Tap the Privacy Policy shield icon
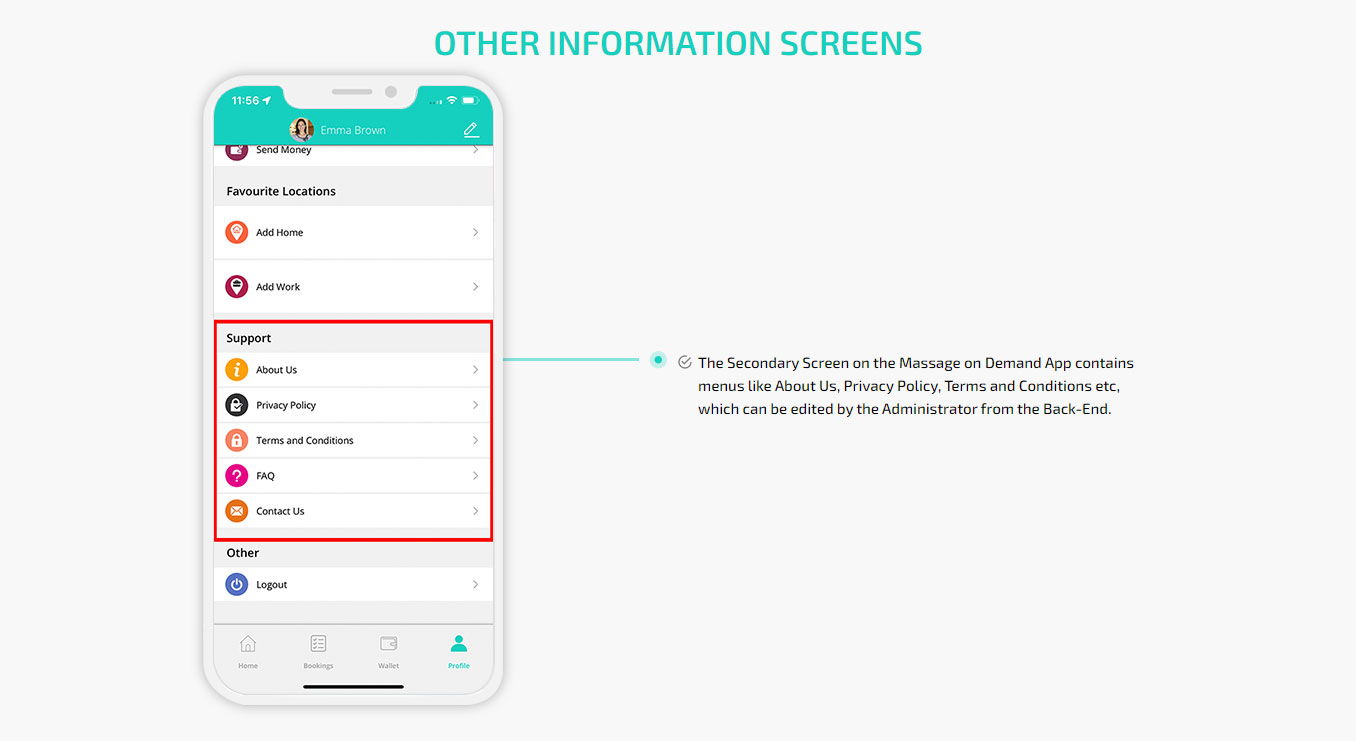This screenshot has width=1356, height=741. tap(236, 405)
